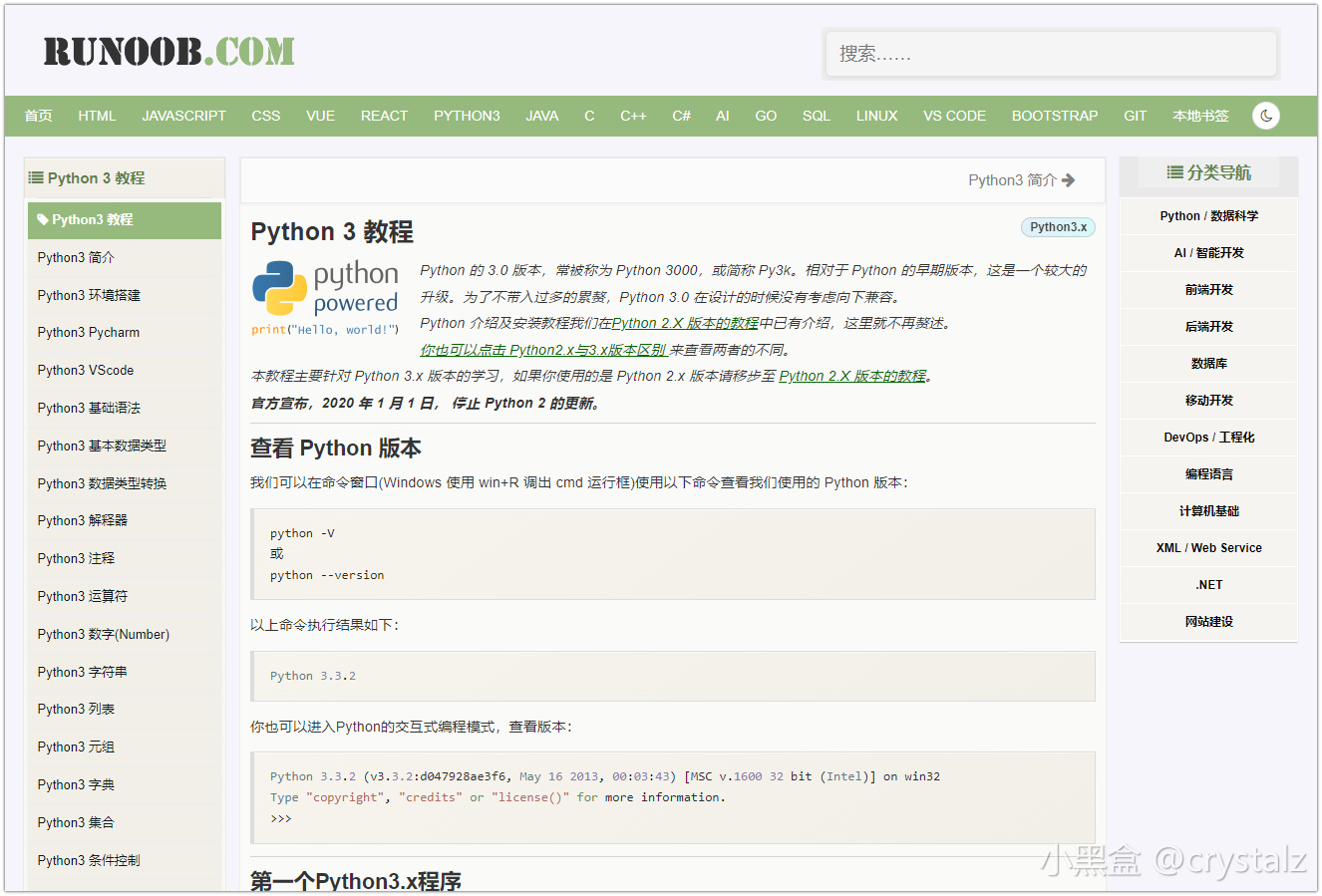Open the XML / Web Service category
Viewport: 1322px width, 896px height.
[x=1209, y=548]
